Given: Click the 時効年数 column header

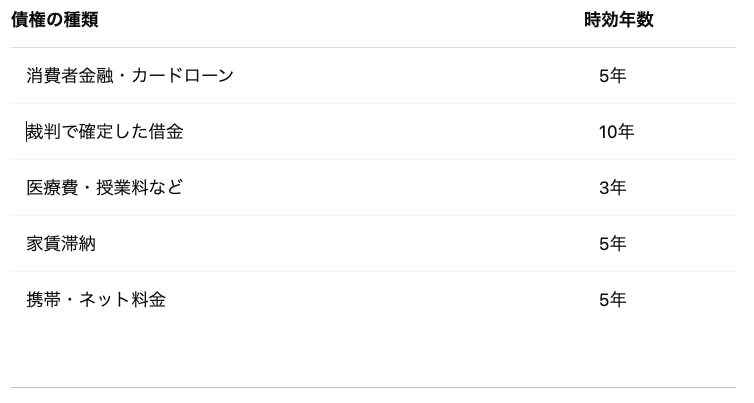Looking at the screenshot, I should (x=619, y=20).
